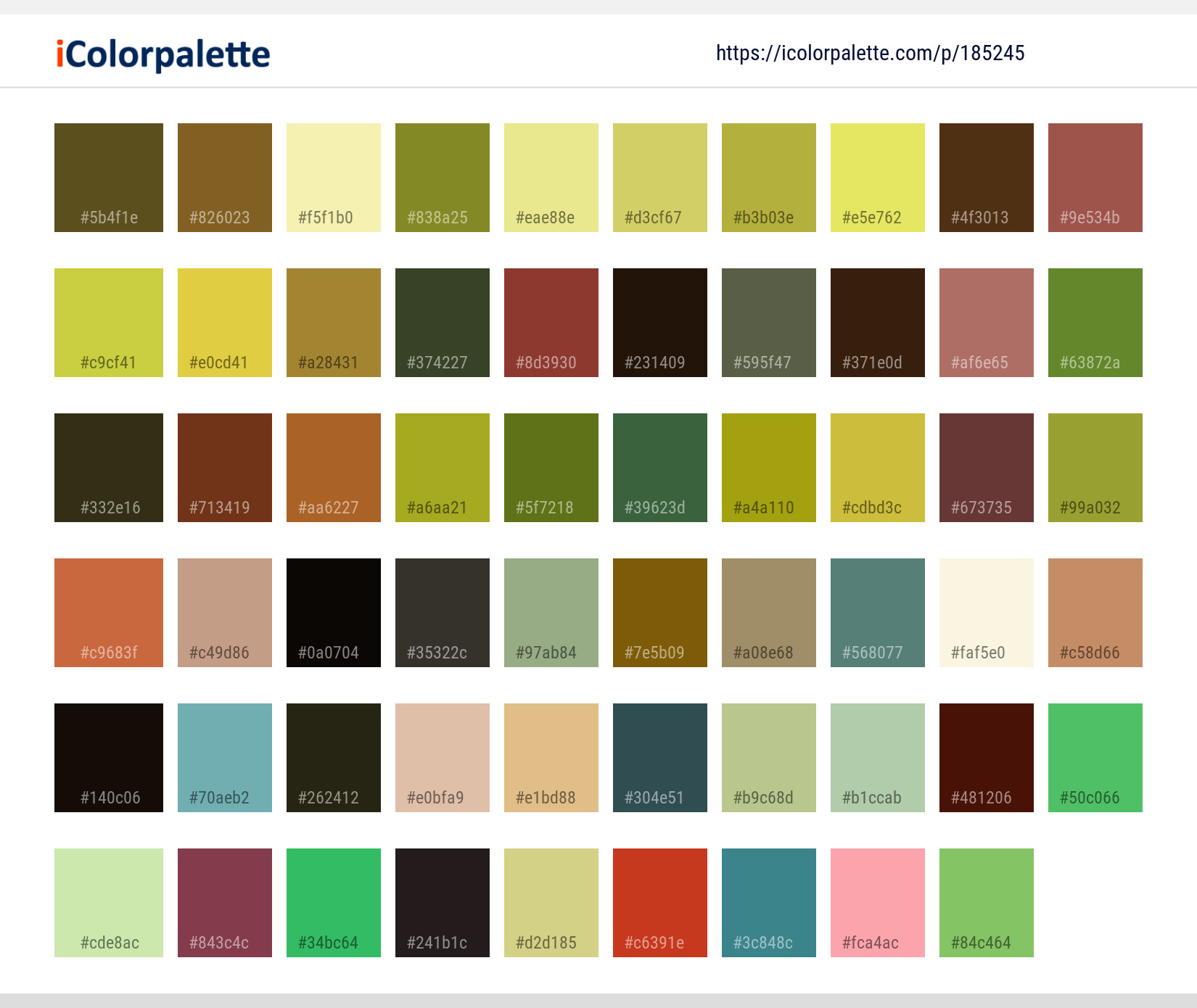Select the #8d3930 red swatch
The height and width of the screenshot is (1008, 1197).
(551, 323)
